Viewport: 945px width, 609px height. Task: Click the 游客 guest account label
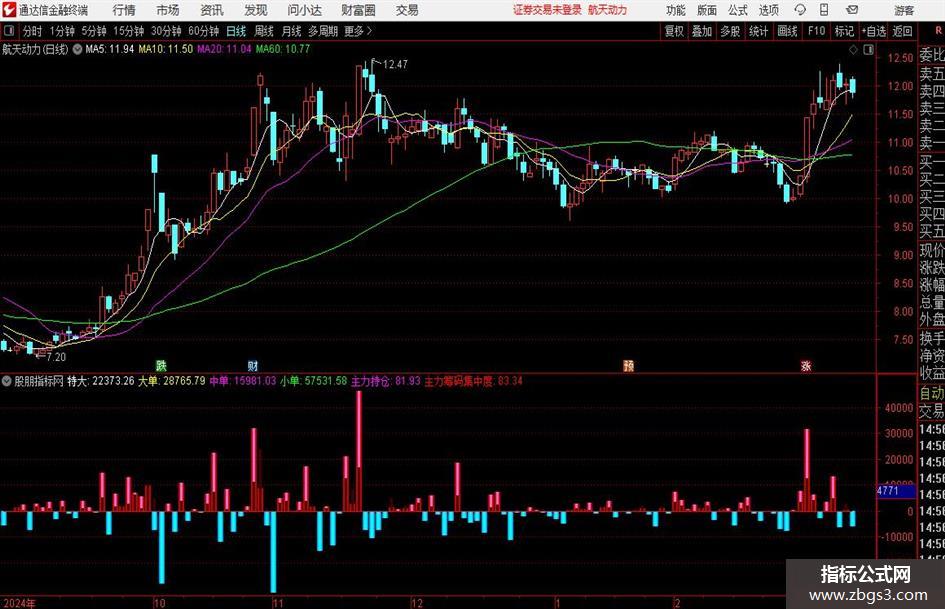904,10
